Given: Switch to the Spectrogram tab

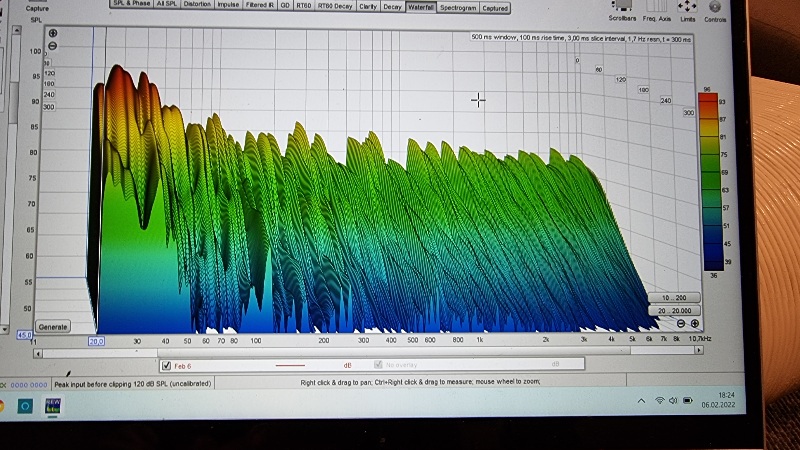Looking at the screenshot, I should click(457, 7).
